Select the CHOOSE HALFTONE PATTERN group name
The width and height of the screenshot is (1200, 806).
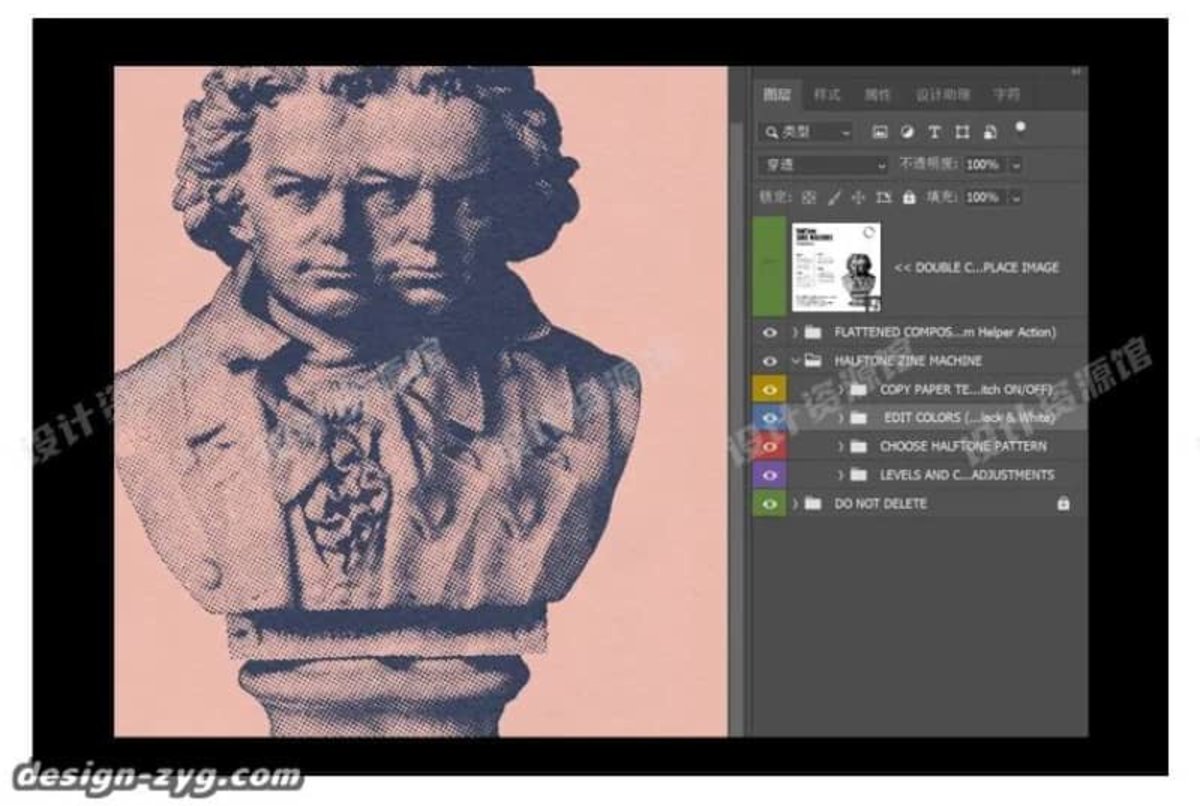[x=963, y=446]
